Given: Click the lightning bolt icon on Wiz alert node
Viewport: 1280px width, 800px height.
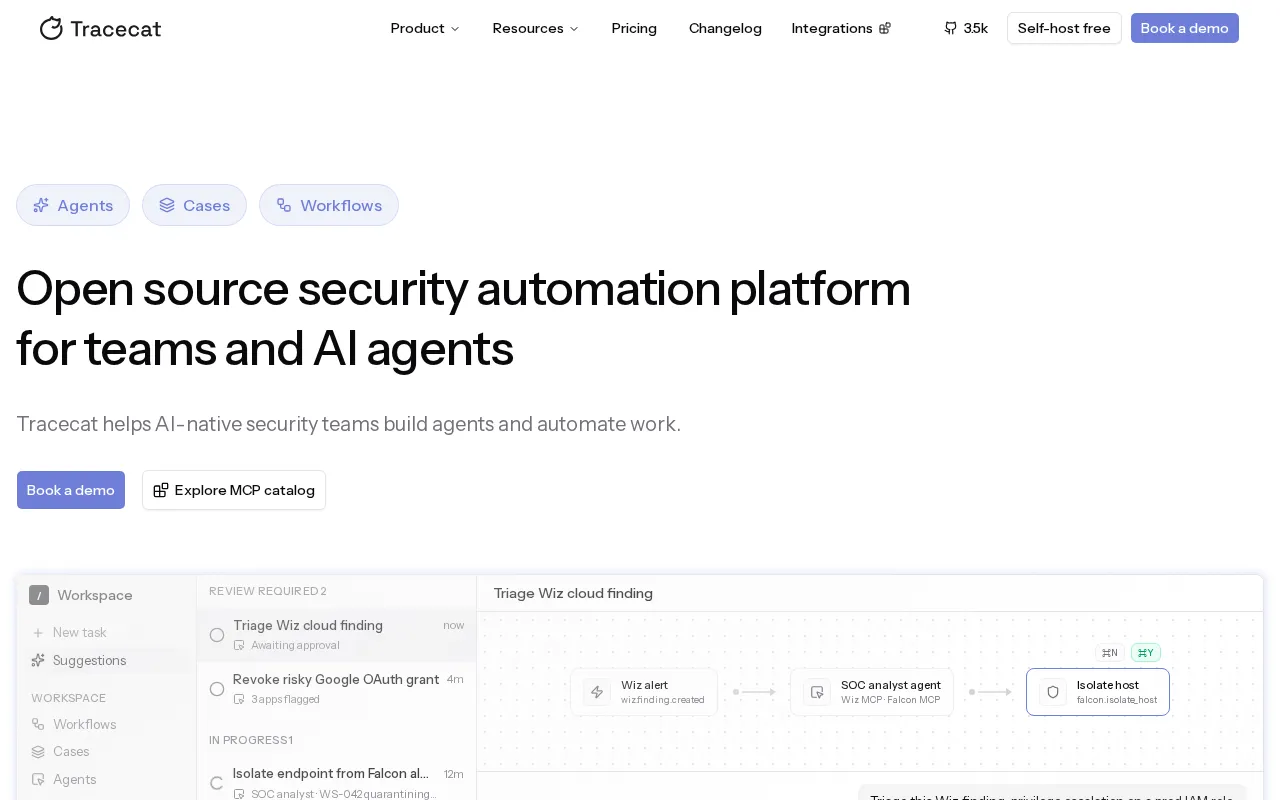Looking at the screenshot, I should 597,692.
